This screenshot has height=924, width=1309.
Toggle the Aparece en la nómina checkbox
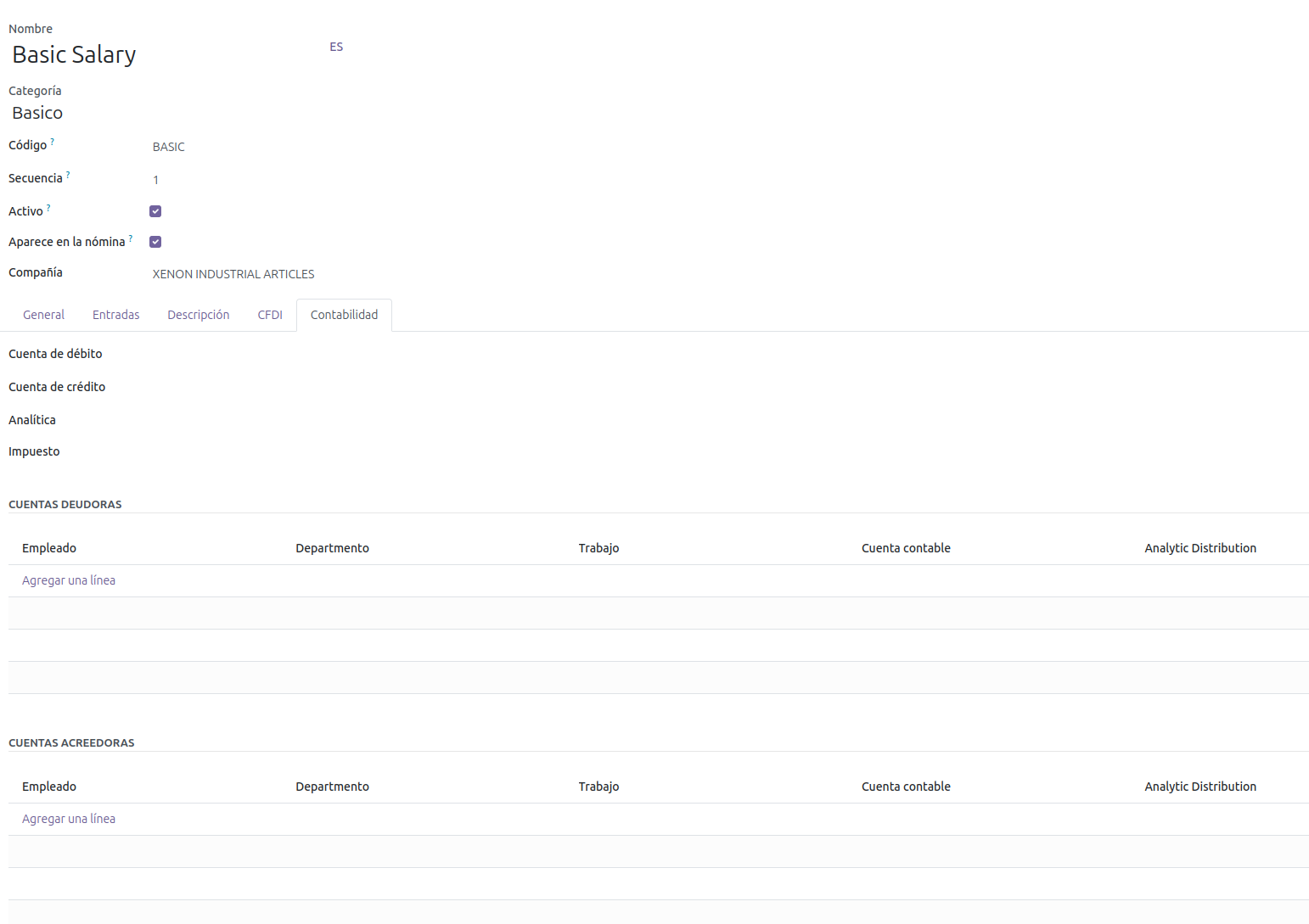click(x=155, y=242)
